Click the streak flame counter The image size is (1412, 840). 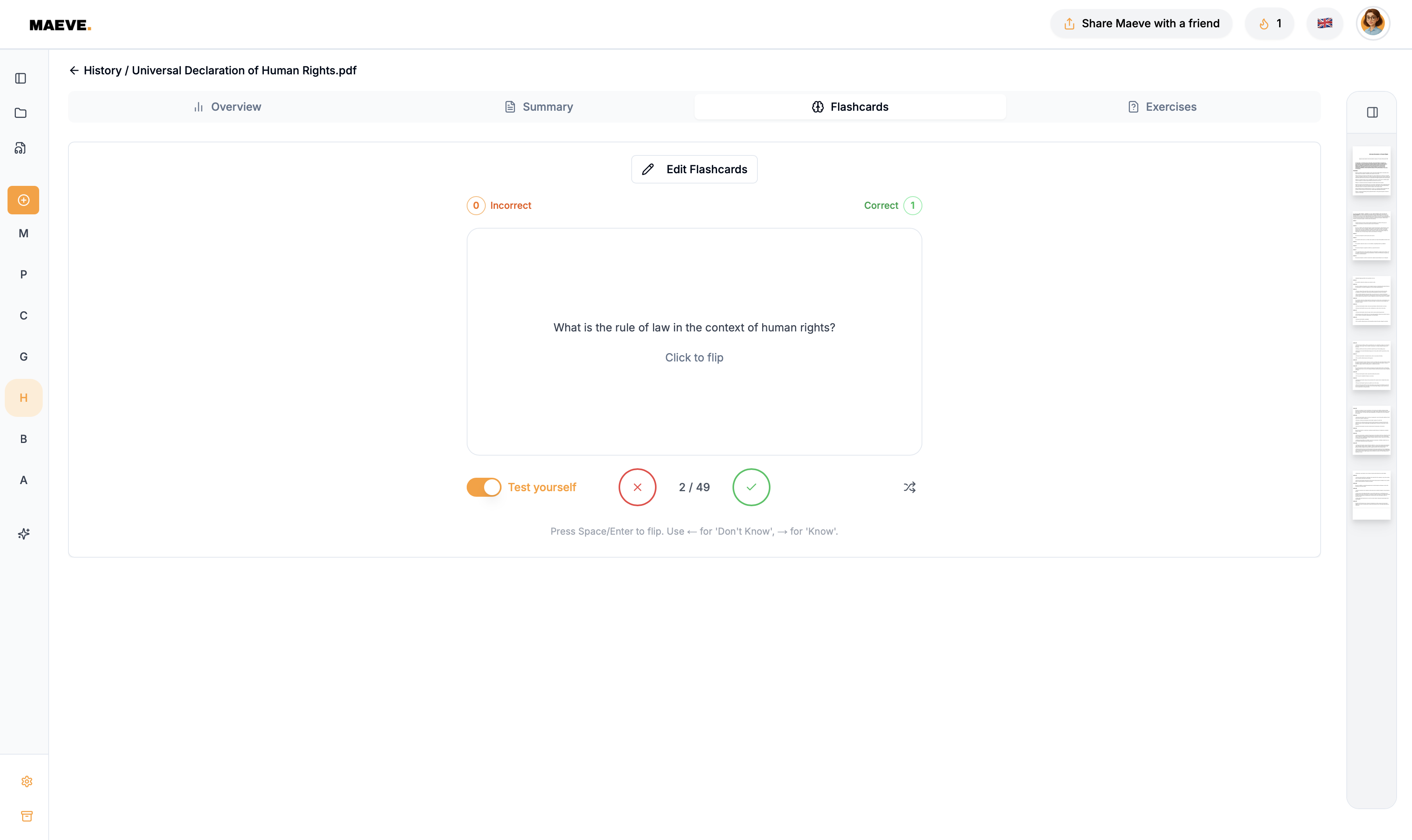pos(1269,23)
